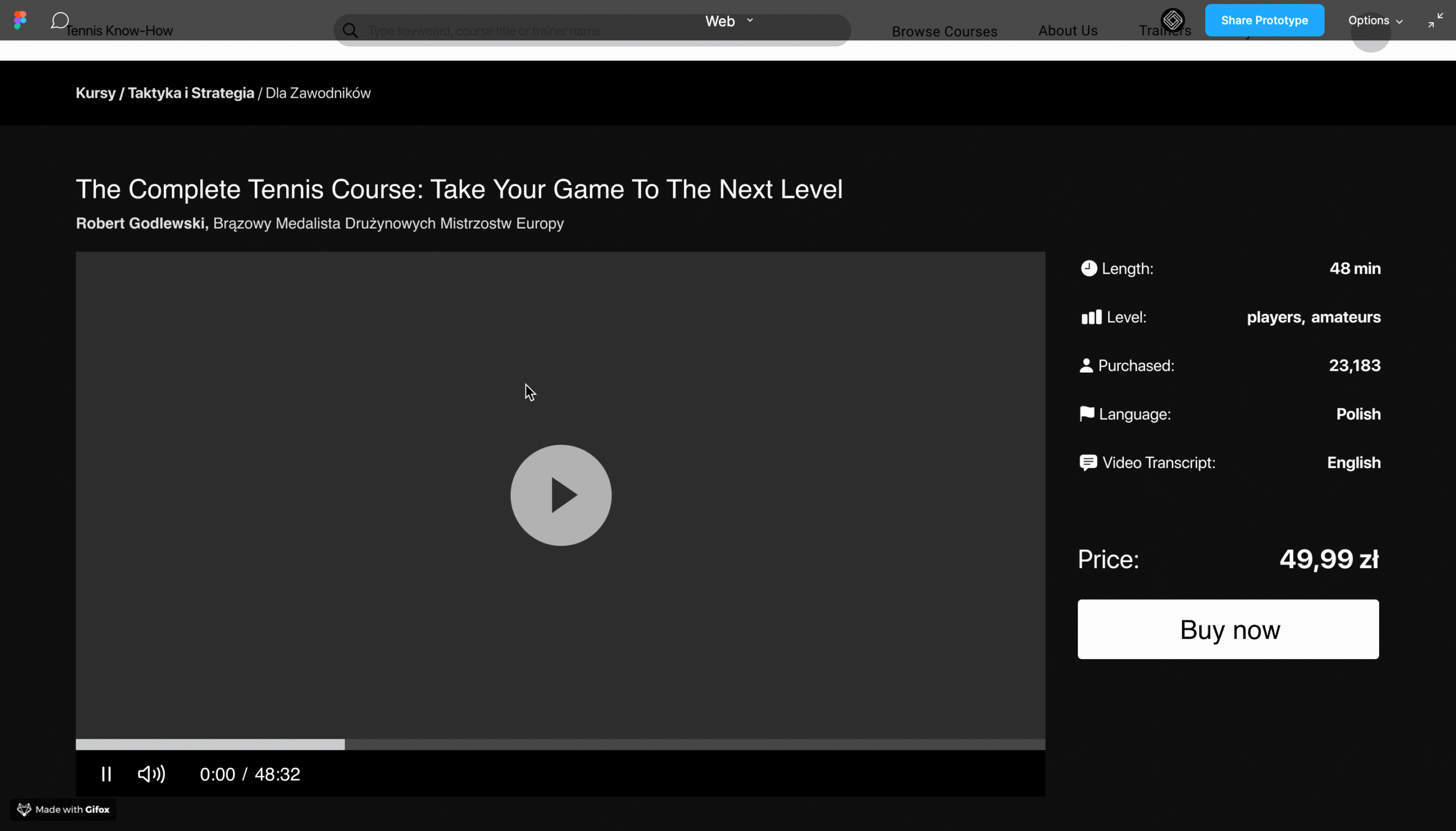Image resolution: width=1456 pixels, height=831 pixels.
Task: Click the Complete Tennis Course title heading
Action: (x=459, y=189)
